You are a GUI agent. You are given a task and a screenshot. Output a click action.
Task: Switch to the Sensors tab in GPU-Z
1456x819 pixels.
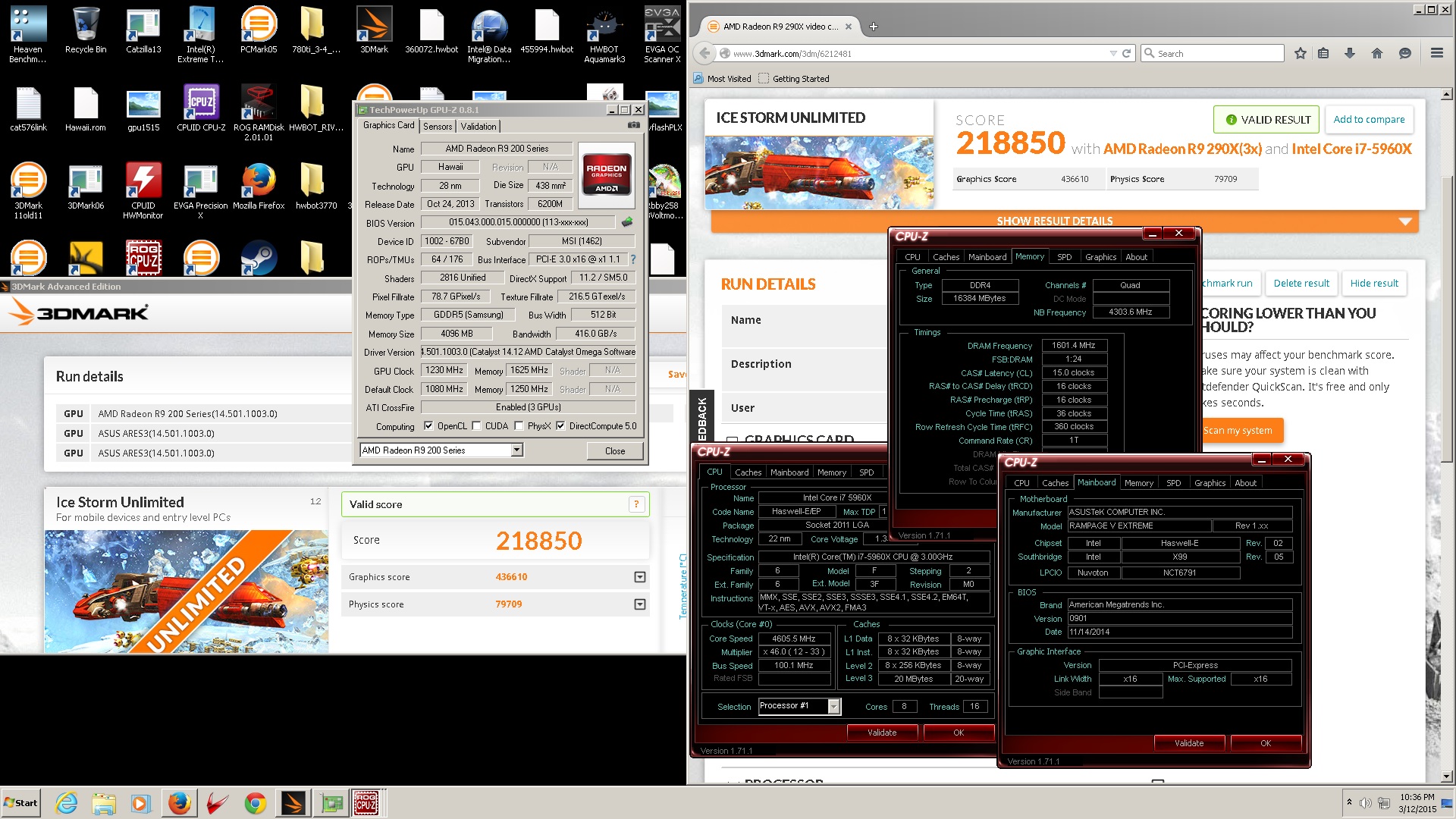(438, 127)
